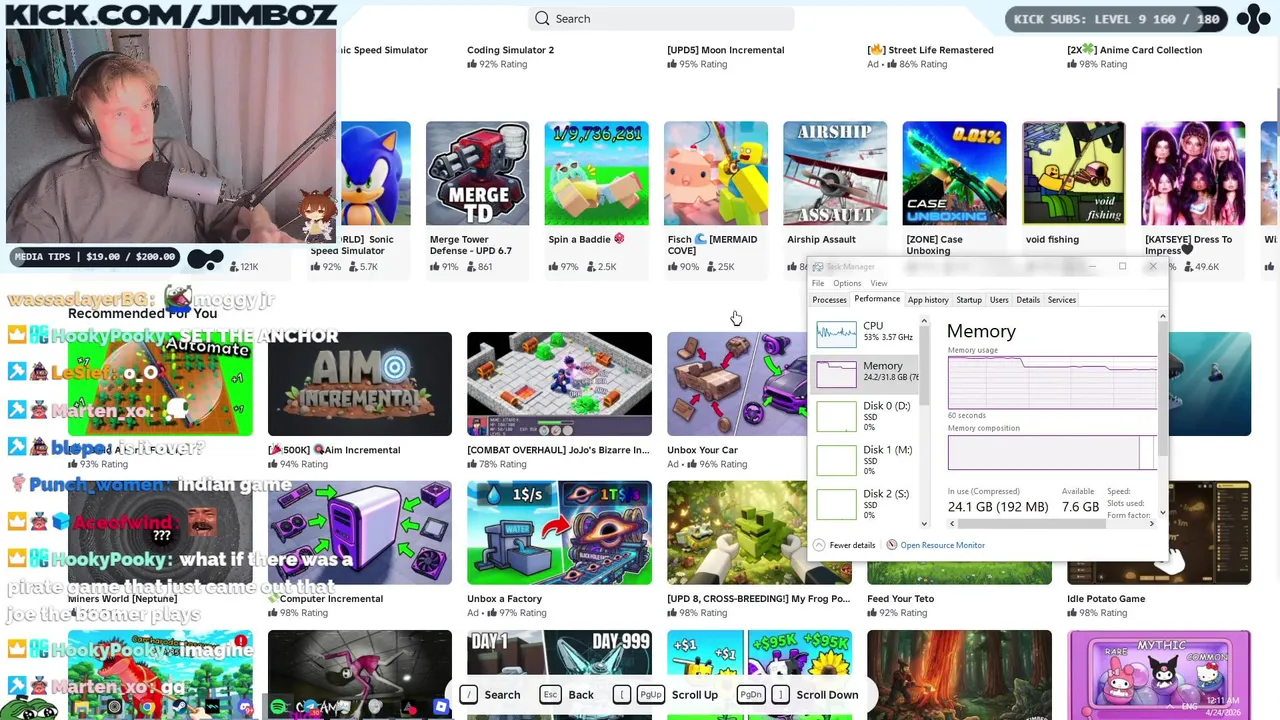This screenshot has width=1280, height=720.
Task: Click the Memory composition bar
Action: coord(1052,452)
